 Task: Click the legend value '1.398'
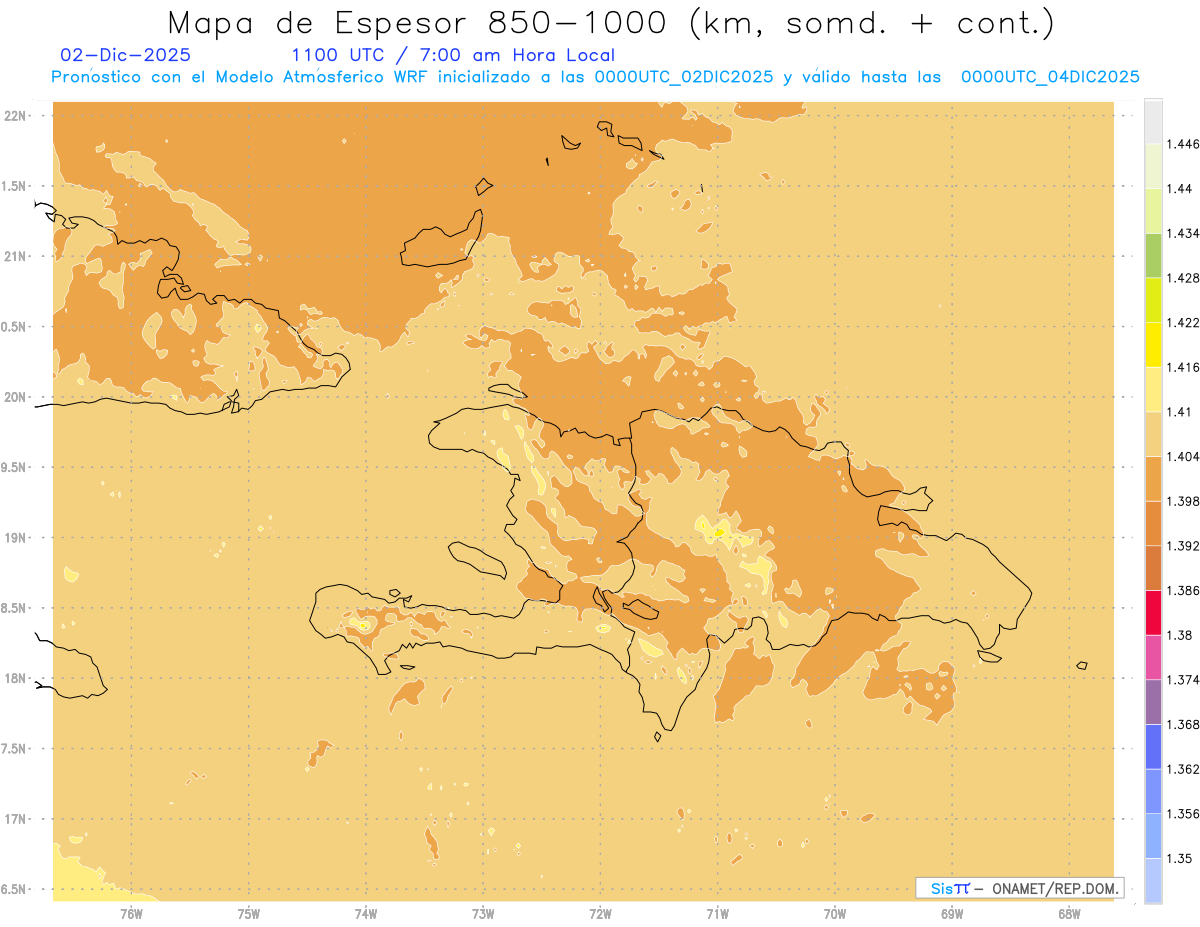(x=1183, y=501)
